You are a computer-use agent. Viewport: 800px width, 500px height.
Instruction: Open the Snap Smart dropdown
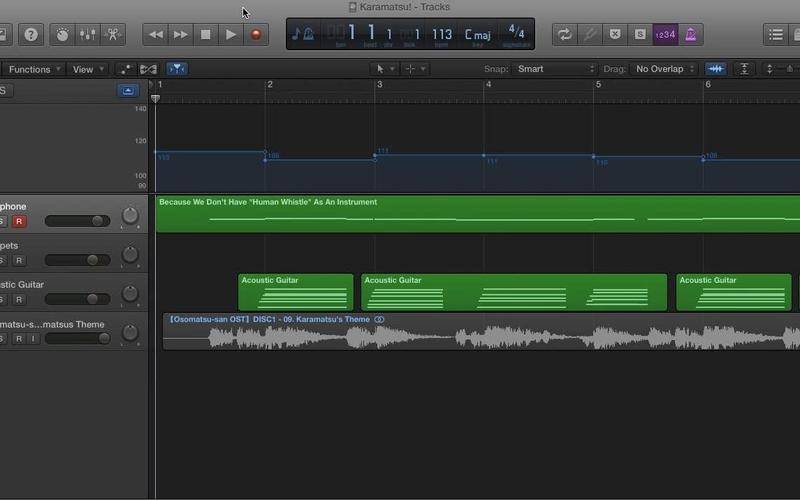(554, 69)
